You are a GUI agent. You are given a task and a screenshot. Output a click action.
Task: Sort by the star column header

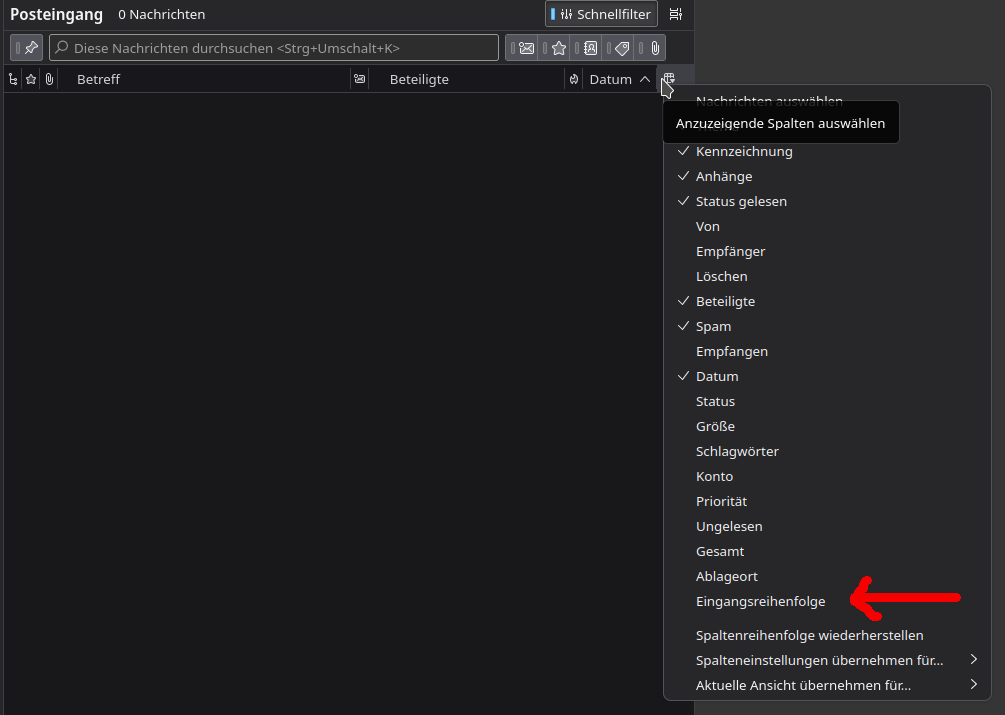[x=31, y=79]
